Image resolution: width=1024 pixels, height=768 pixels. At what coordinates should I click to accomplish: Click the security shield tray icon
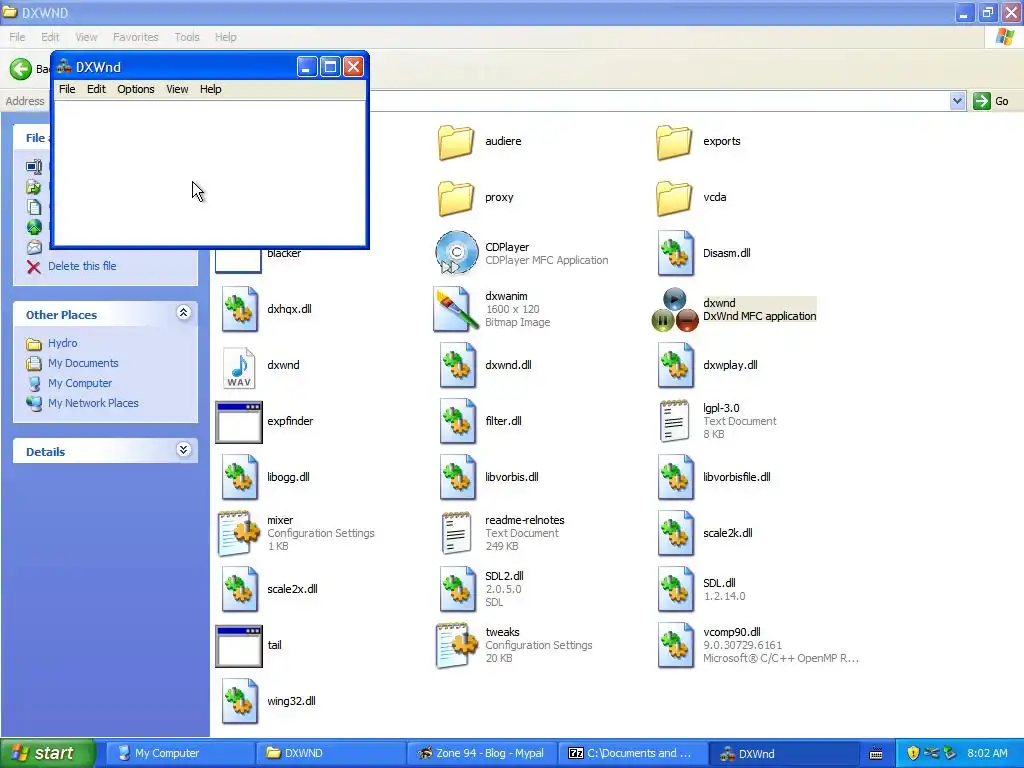coord(913,754)
